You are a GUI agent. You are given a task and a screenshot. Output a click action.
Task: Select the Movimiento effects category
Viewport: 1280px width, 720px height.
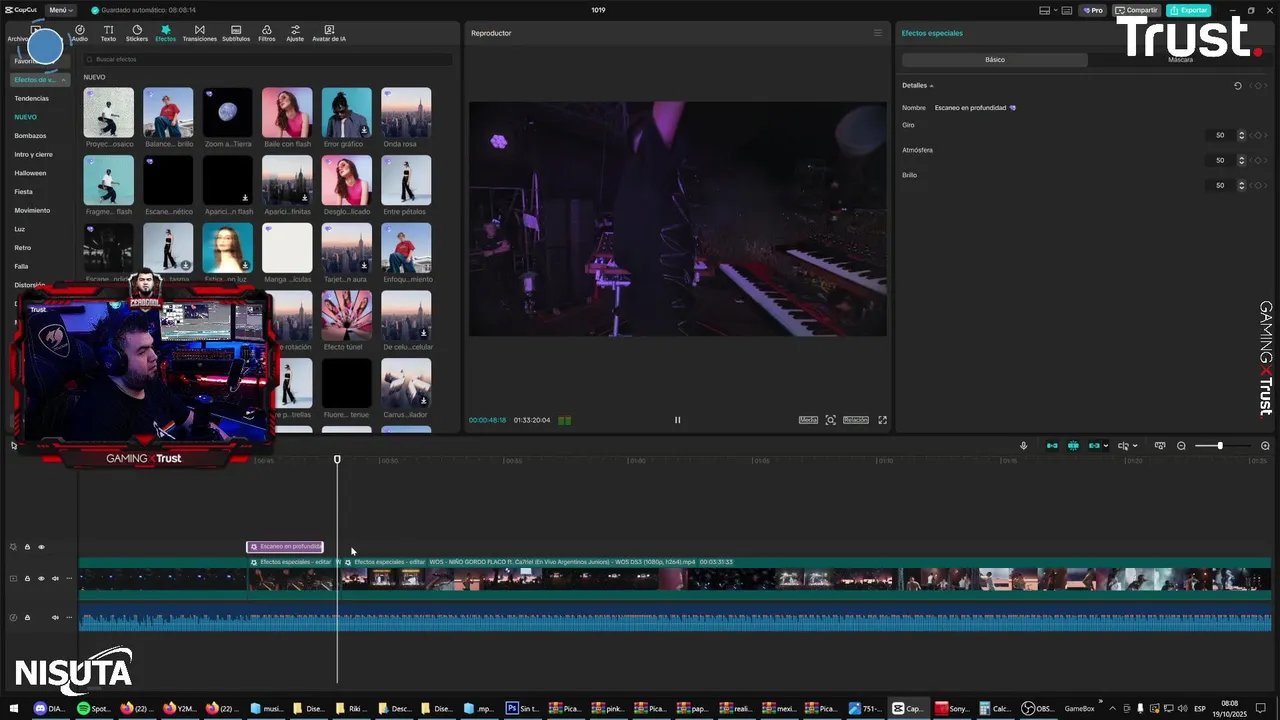(x=32, y=210)
